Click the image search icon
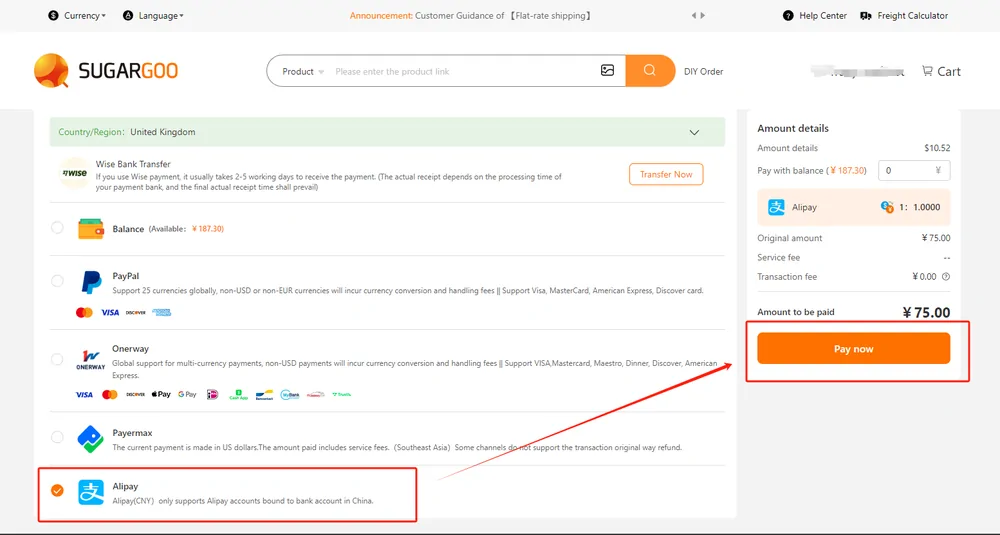 tap(607, 70)
